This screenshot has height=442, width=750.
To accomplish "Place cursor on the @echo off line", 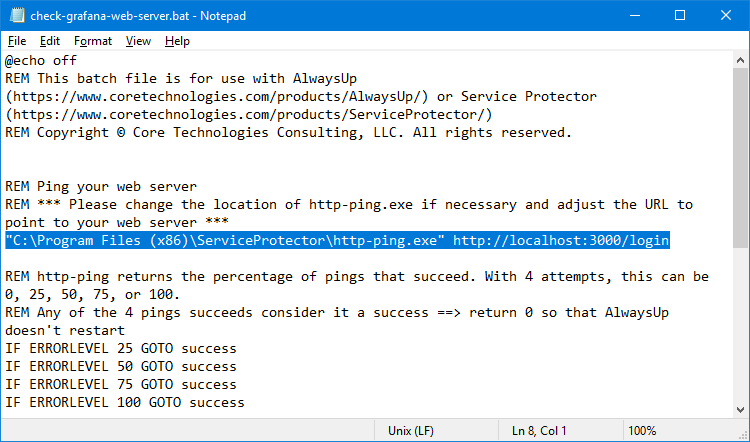I will (x=41, y=60).
